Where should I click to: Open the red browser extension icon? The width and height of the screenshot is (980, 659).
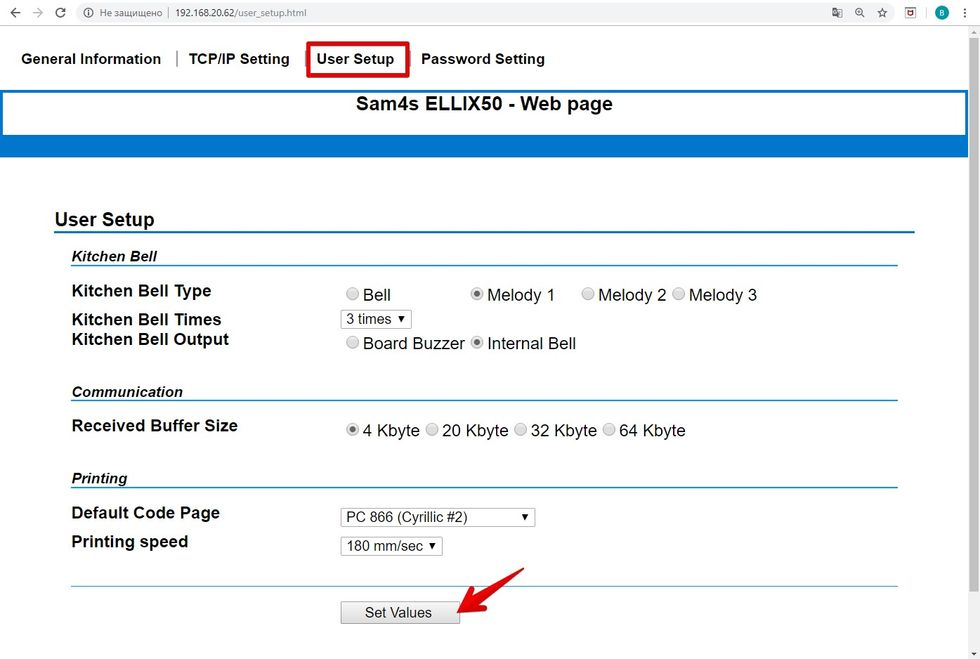click(911, 13)
